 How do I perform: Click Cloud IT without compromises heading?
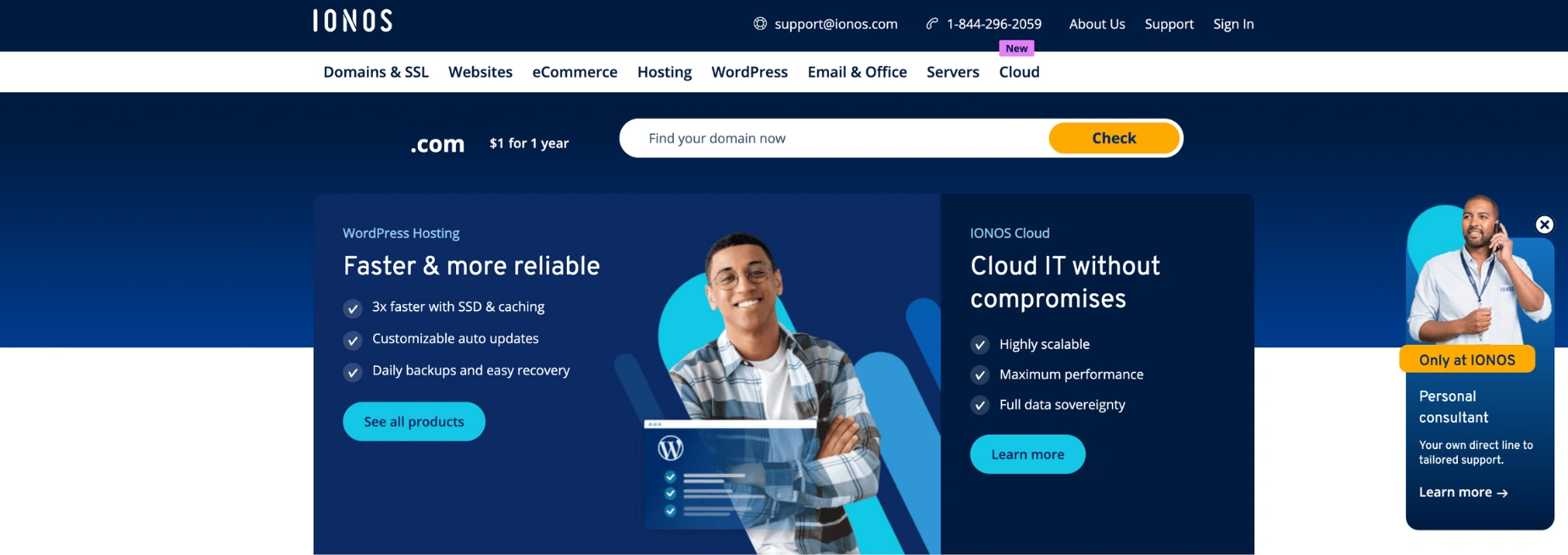coord(1065,282)
